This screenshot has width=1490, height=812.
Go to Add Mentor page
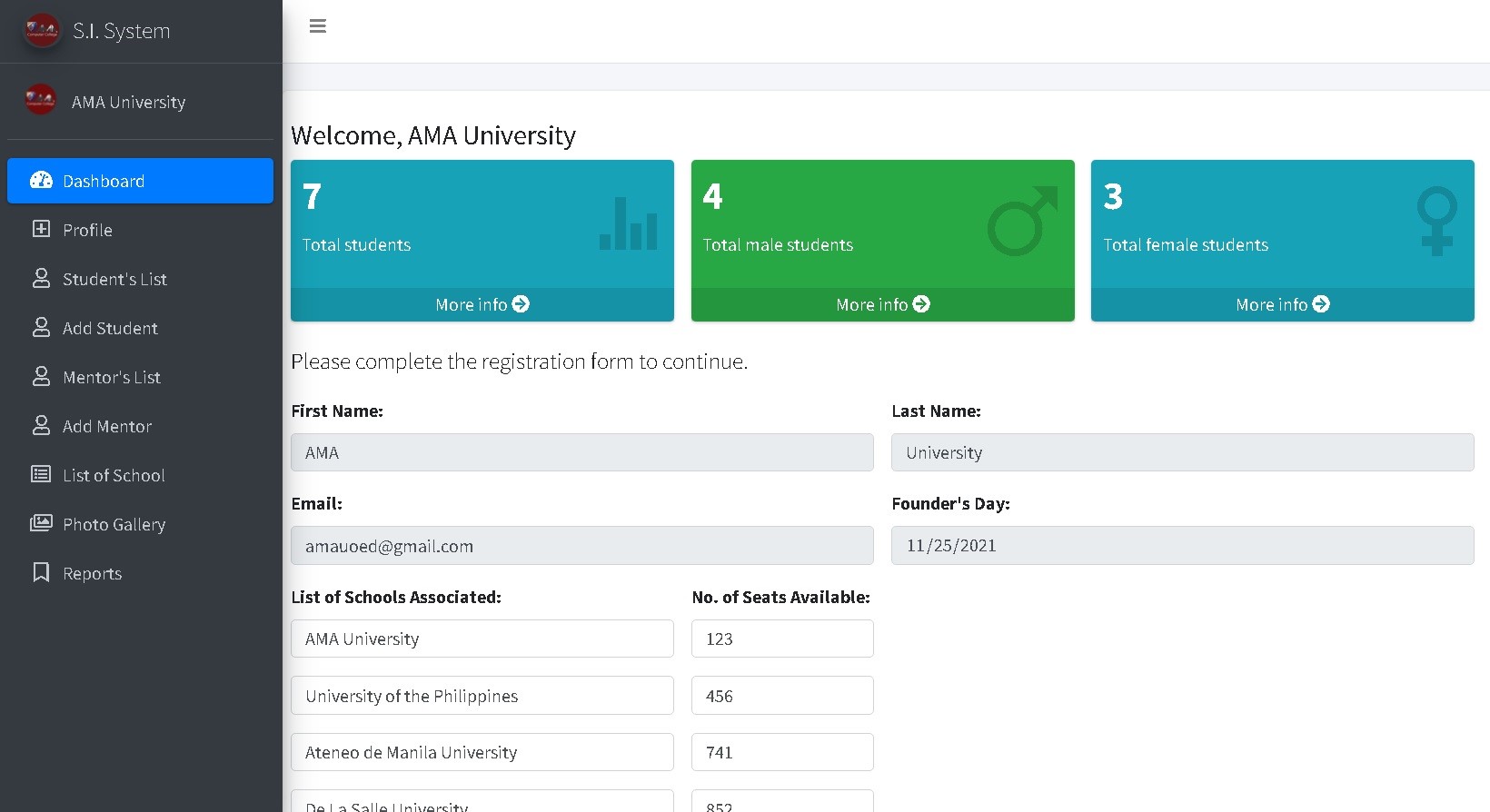(x=106, y=426)
